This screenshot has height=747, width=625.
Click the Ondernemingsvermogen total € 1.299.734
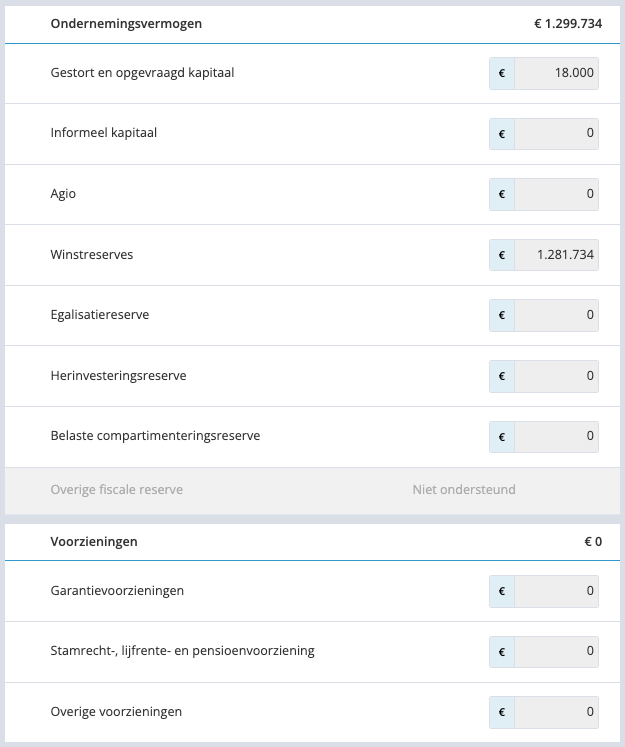[x=568, y=24]
